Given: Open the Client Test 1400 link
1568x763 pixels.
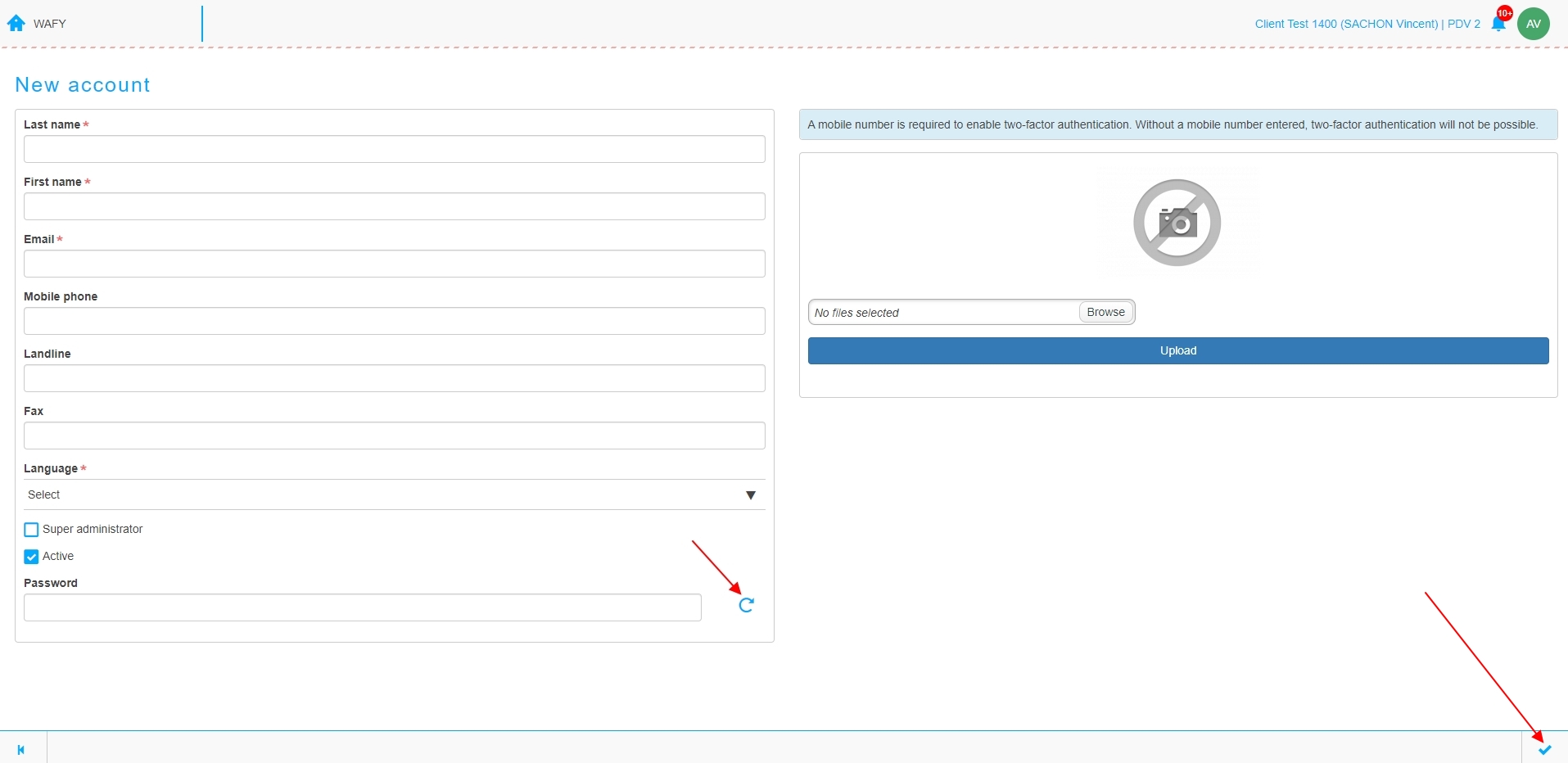Looking at the screenshot, I should click(1367, 24).
